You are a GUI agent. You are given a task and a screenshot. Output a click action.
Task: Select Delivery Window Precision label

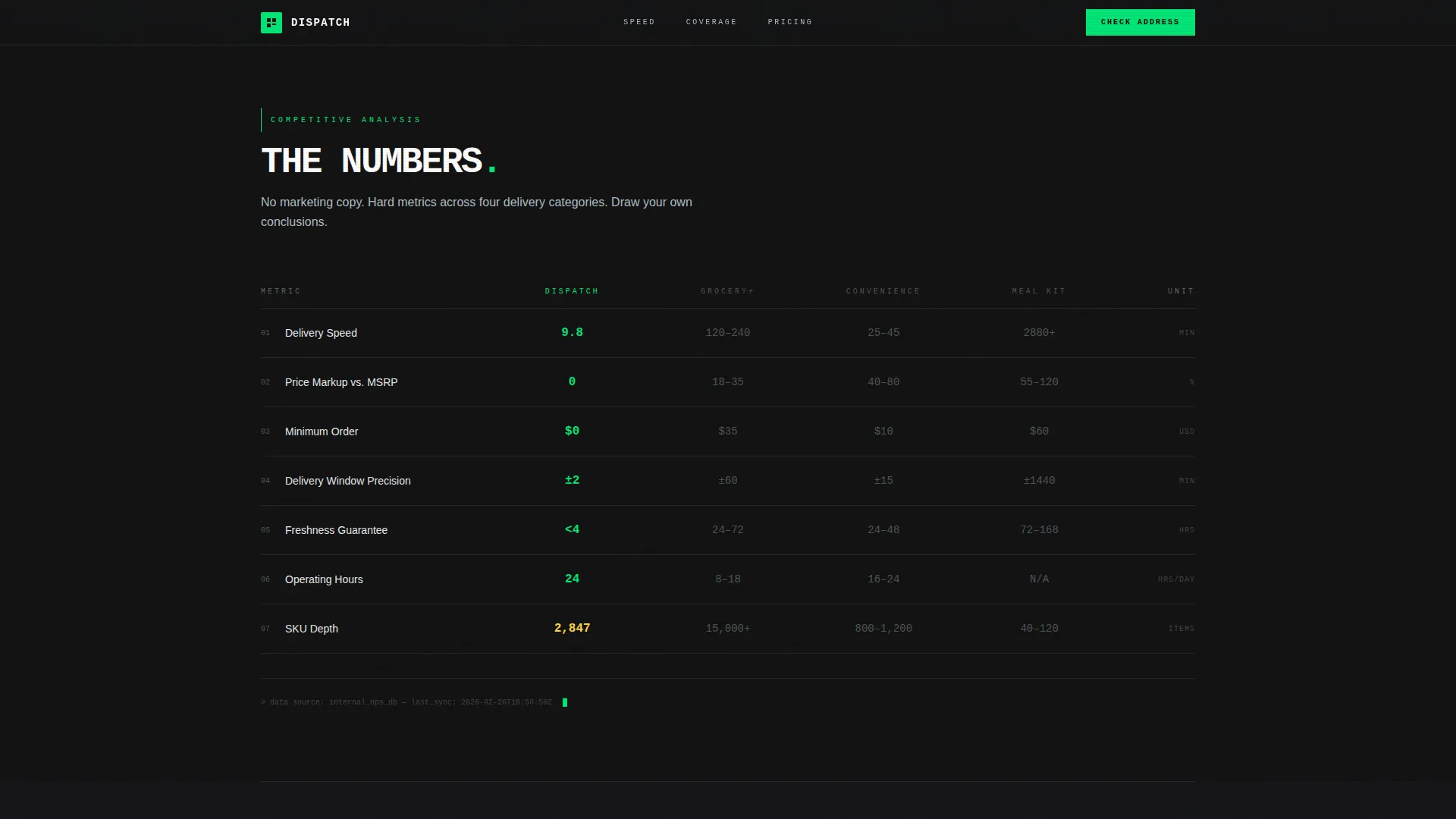click(348, 481)
